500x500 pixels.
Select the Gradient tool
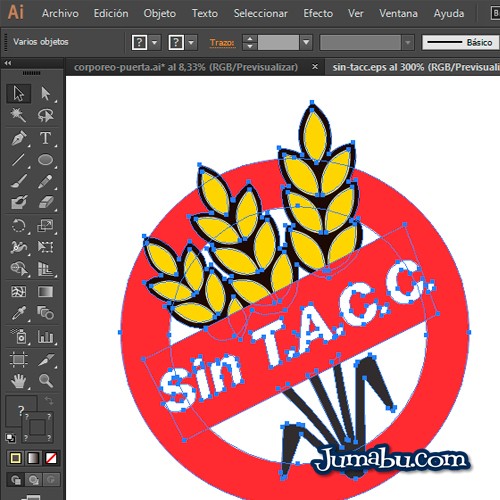[x=45, y=292]
